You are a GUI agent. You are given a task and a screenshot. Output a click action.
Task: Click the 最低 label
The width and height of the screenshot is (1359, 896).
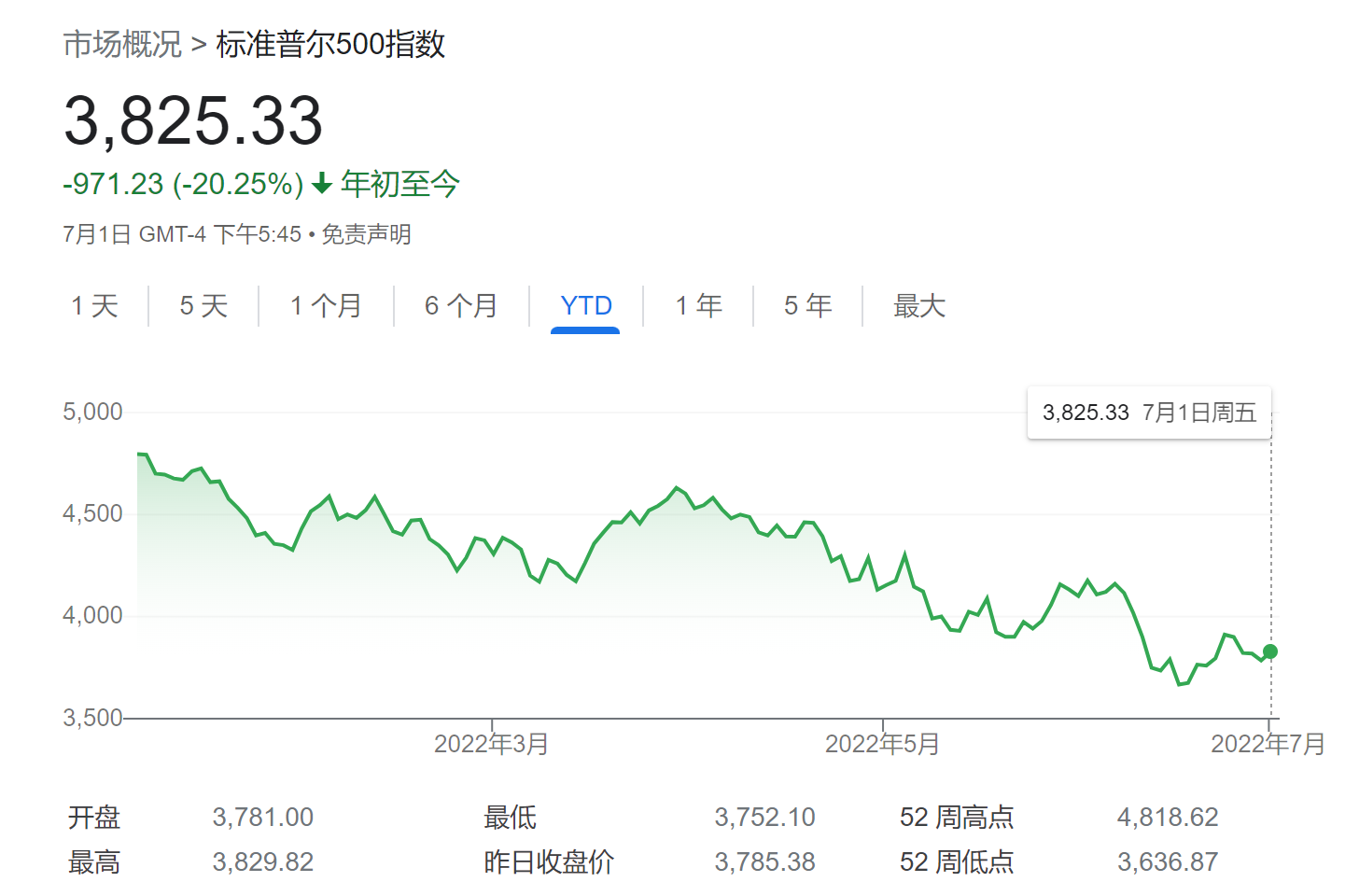click(x=511, y=818)
